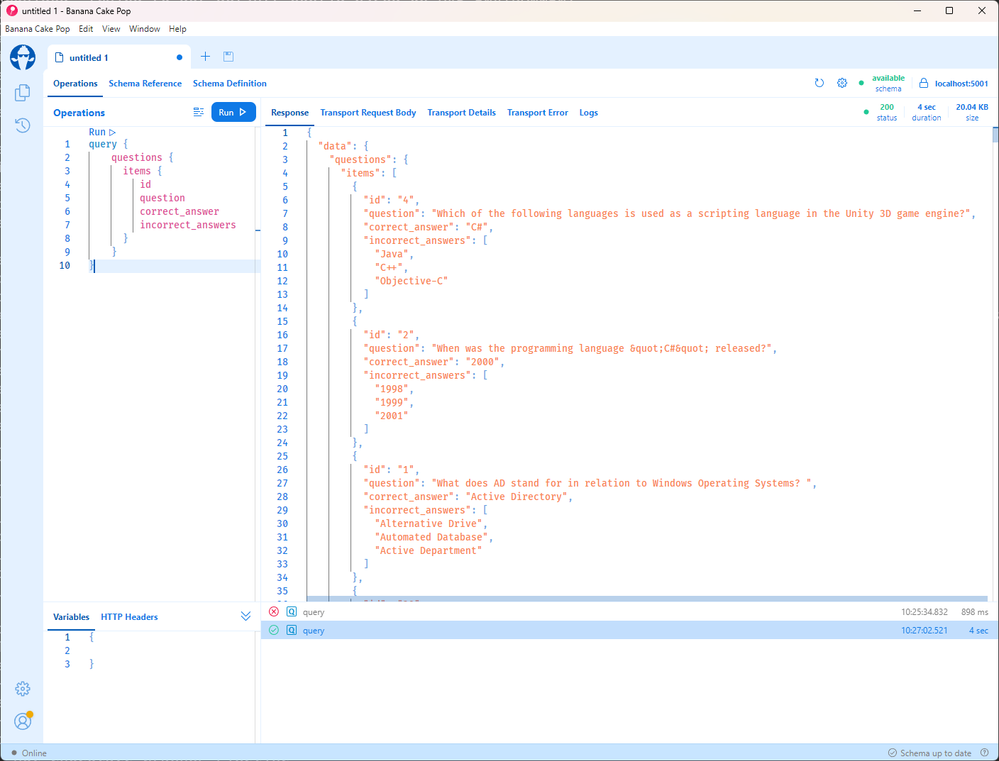
Task: Open connection settings gear next to the schema status
Action: 842,83
